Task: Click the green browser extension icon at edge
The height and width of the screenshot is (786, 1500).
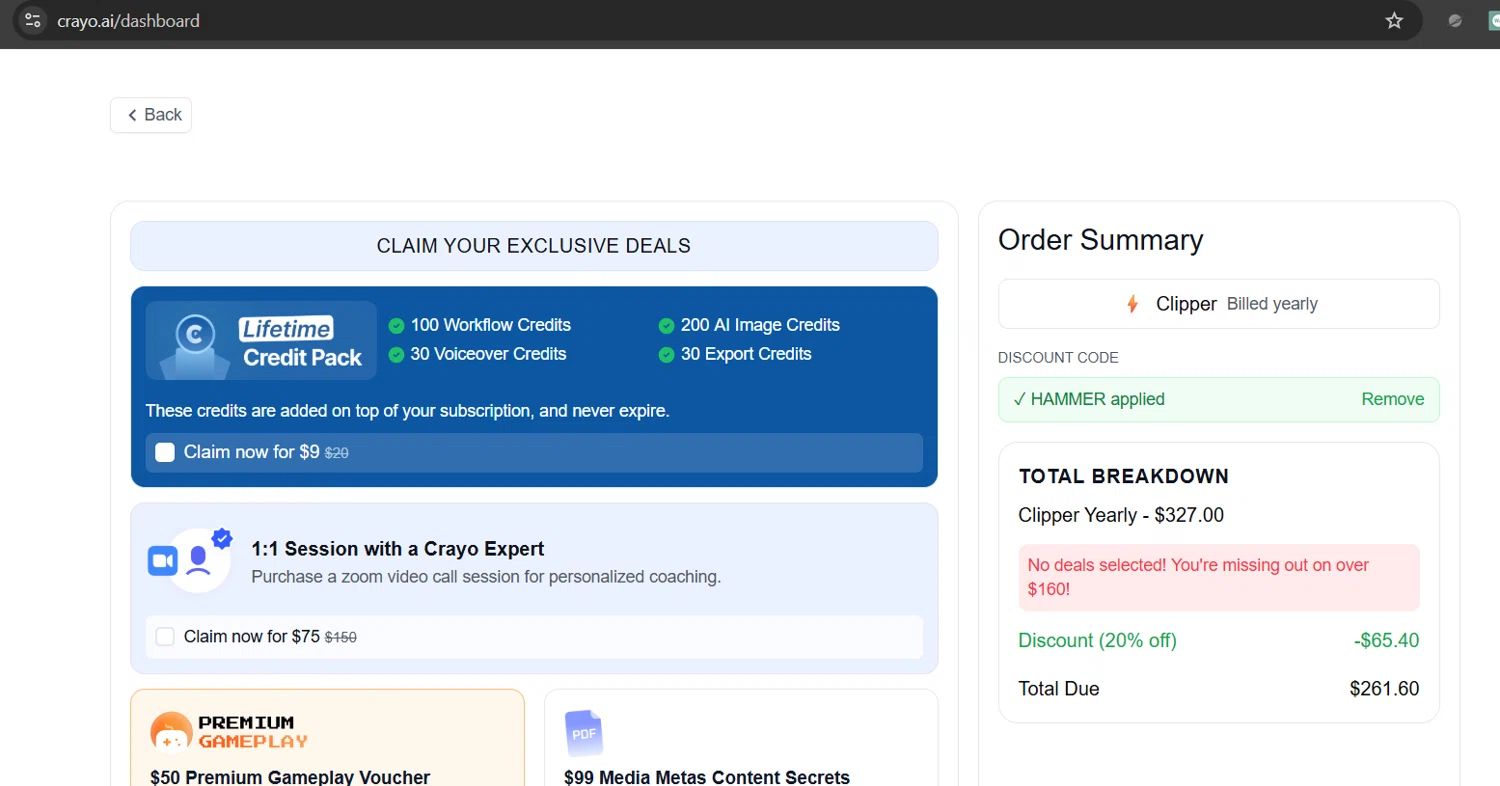Action: point(1495,20)
